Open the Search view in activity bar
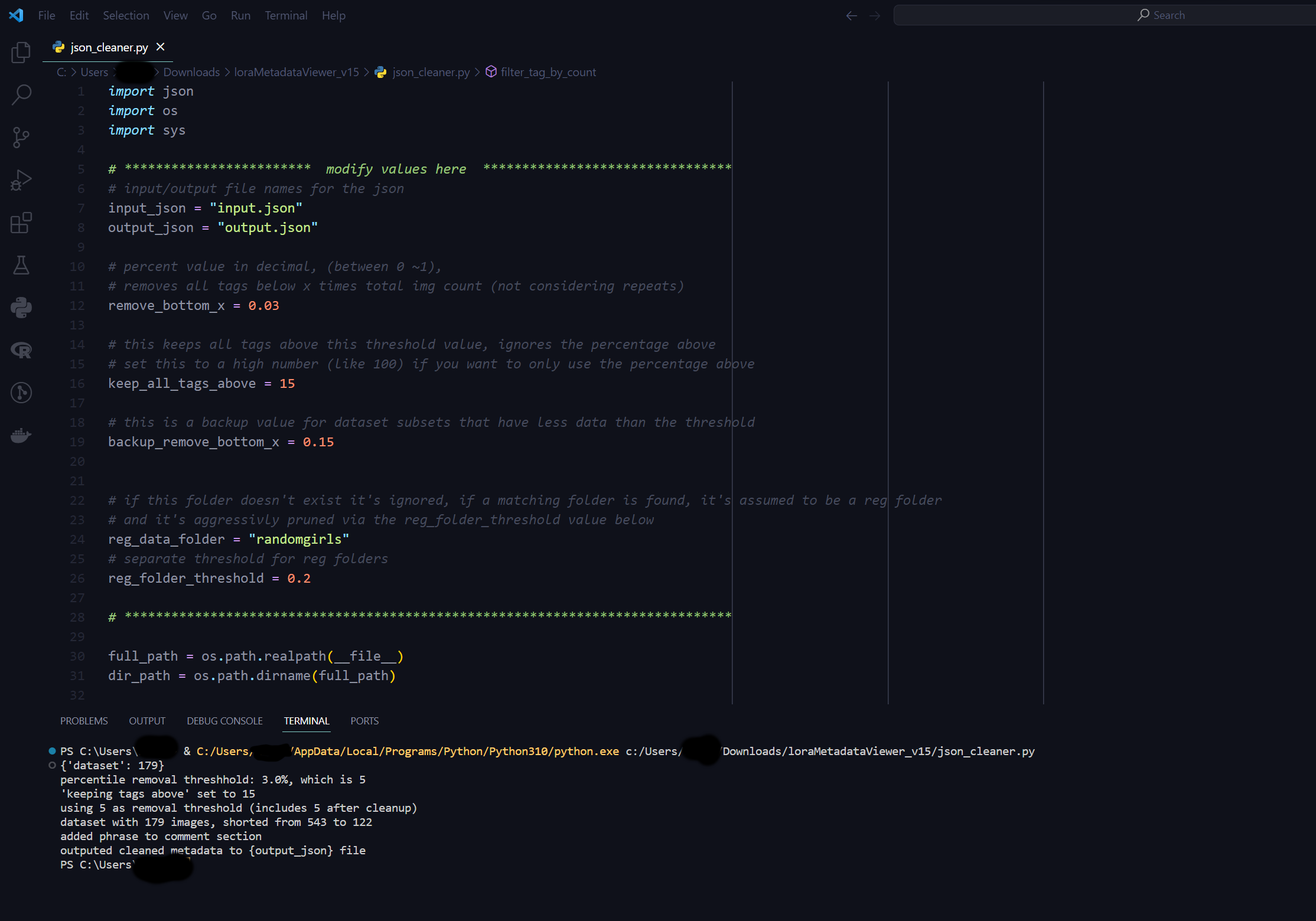 tap(21, 94)
